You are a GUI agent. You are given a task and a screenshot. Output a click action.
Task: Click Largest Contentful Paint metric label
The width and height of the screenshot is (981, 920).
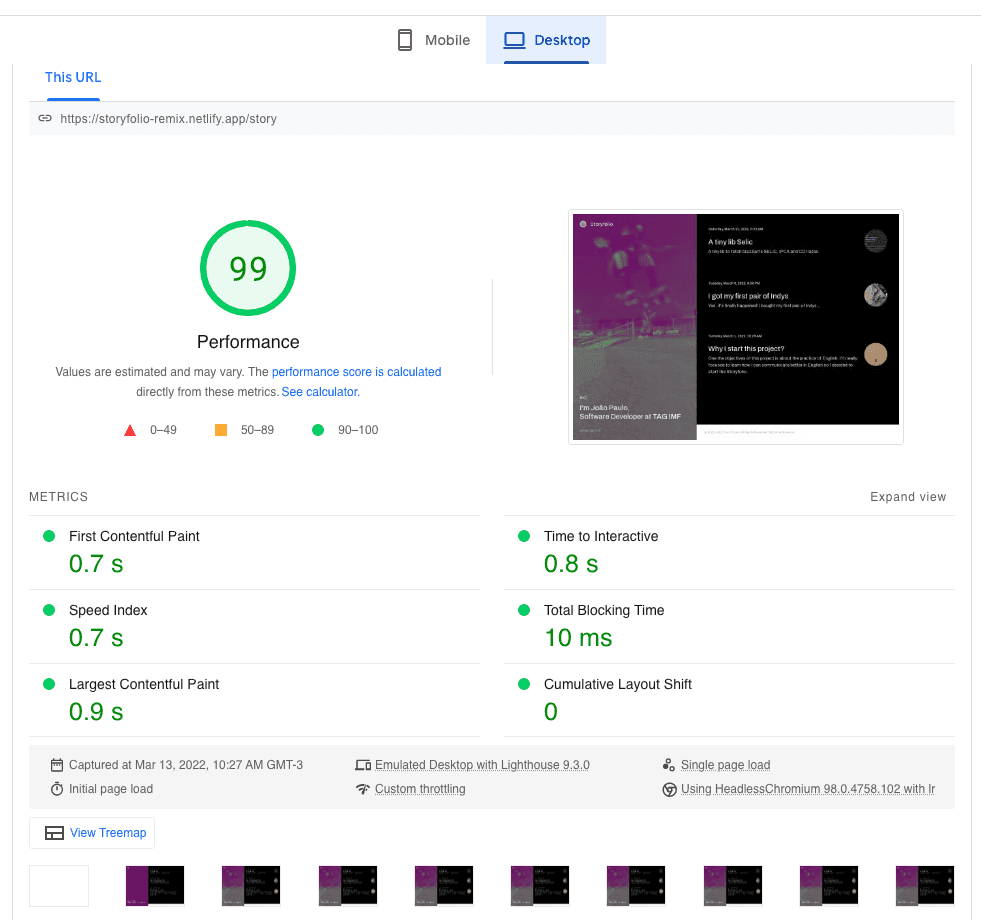tap(144, 684)
